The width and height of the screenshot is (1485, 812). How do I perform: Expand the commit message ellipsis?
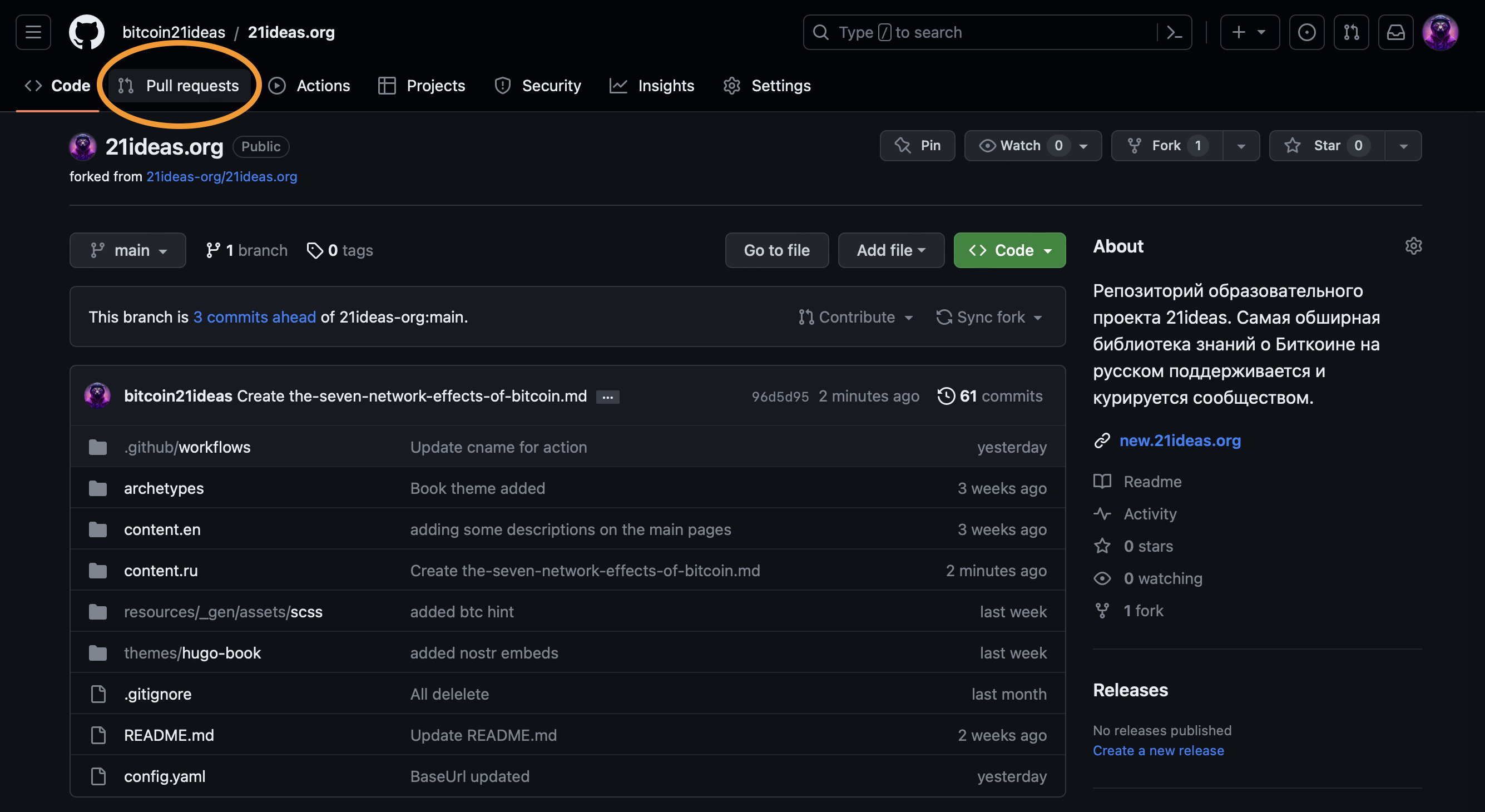point(607,397)
